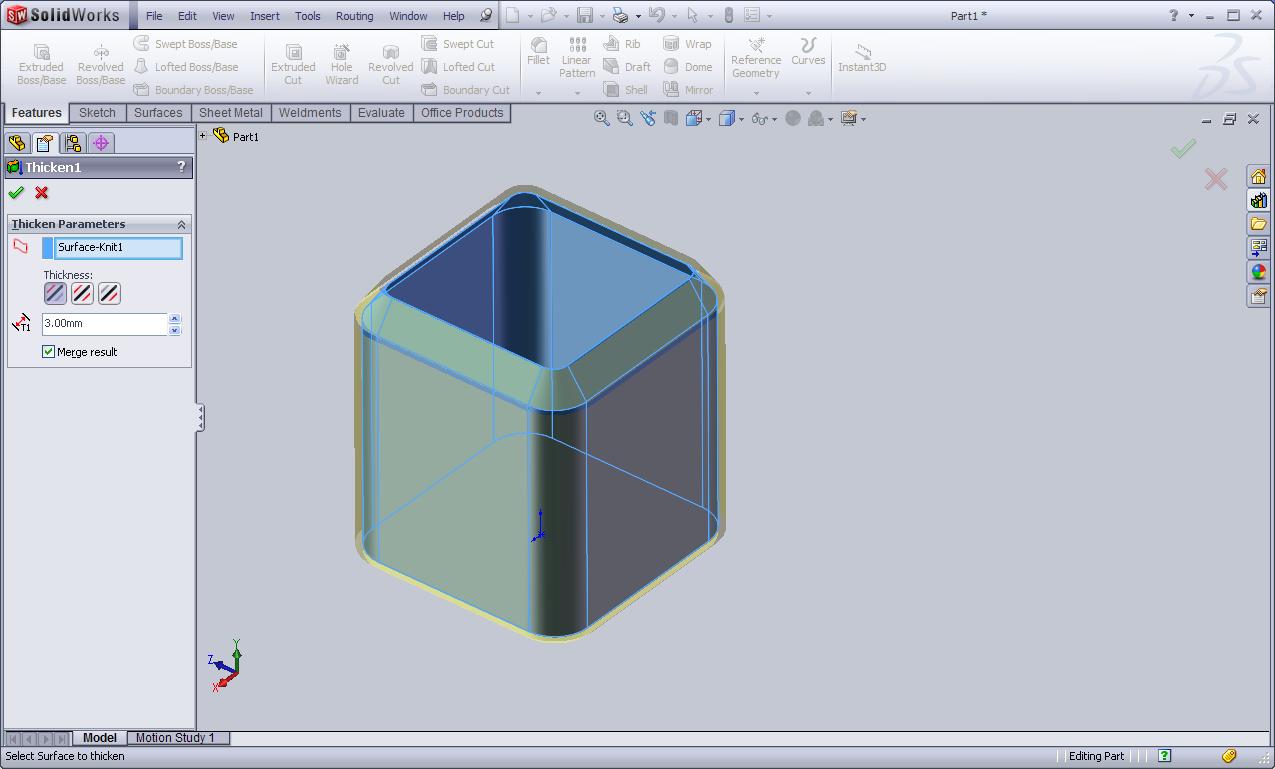Open the Tools menu
Viewport: 1275px width, 769px height.
(x=308, y=16)
